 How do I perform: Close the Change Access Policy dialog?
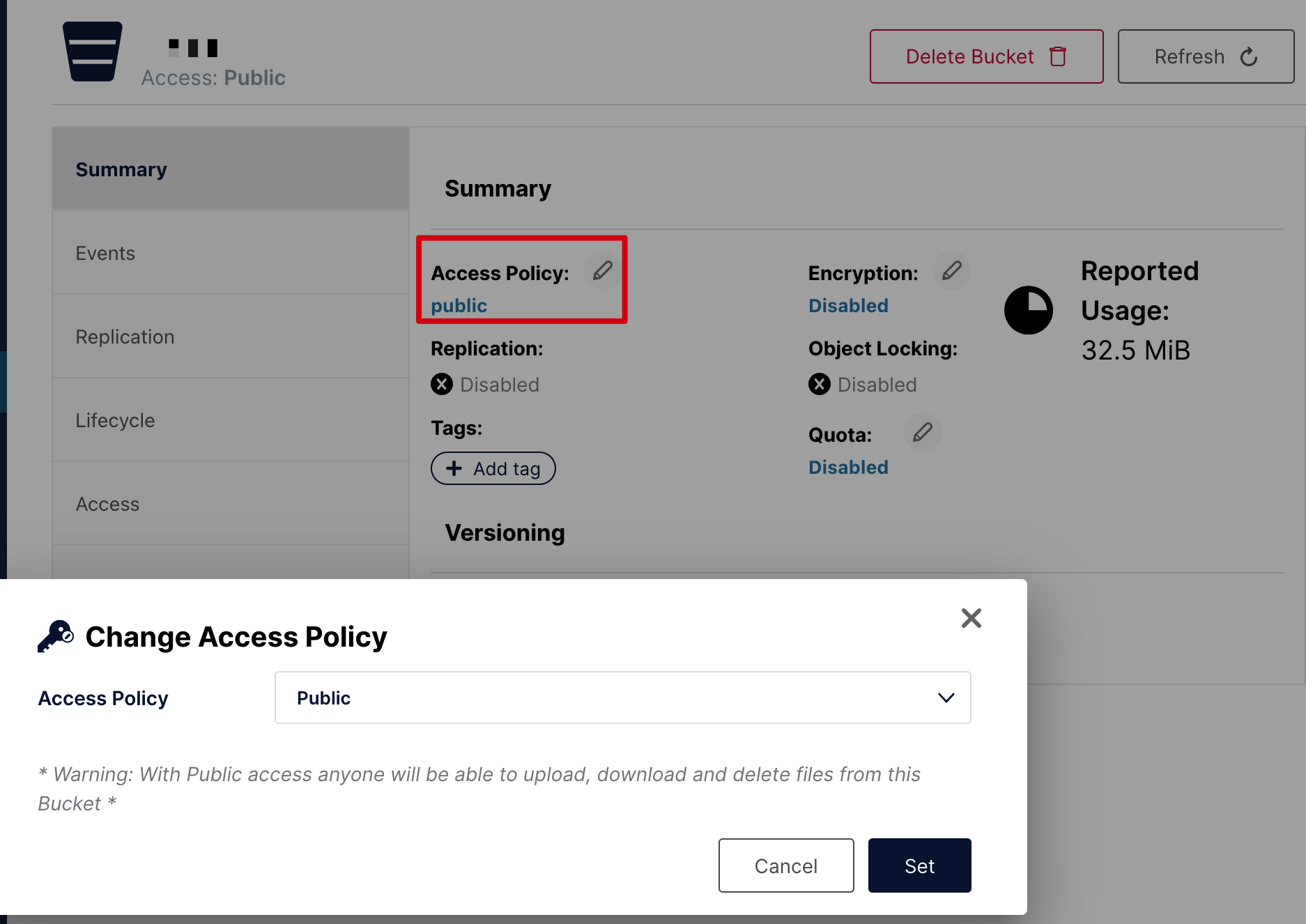[x=971, y=618]
